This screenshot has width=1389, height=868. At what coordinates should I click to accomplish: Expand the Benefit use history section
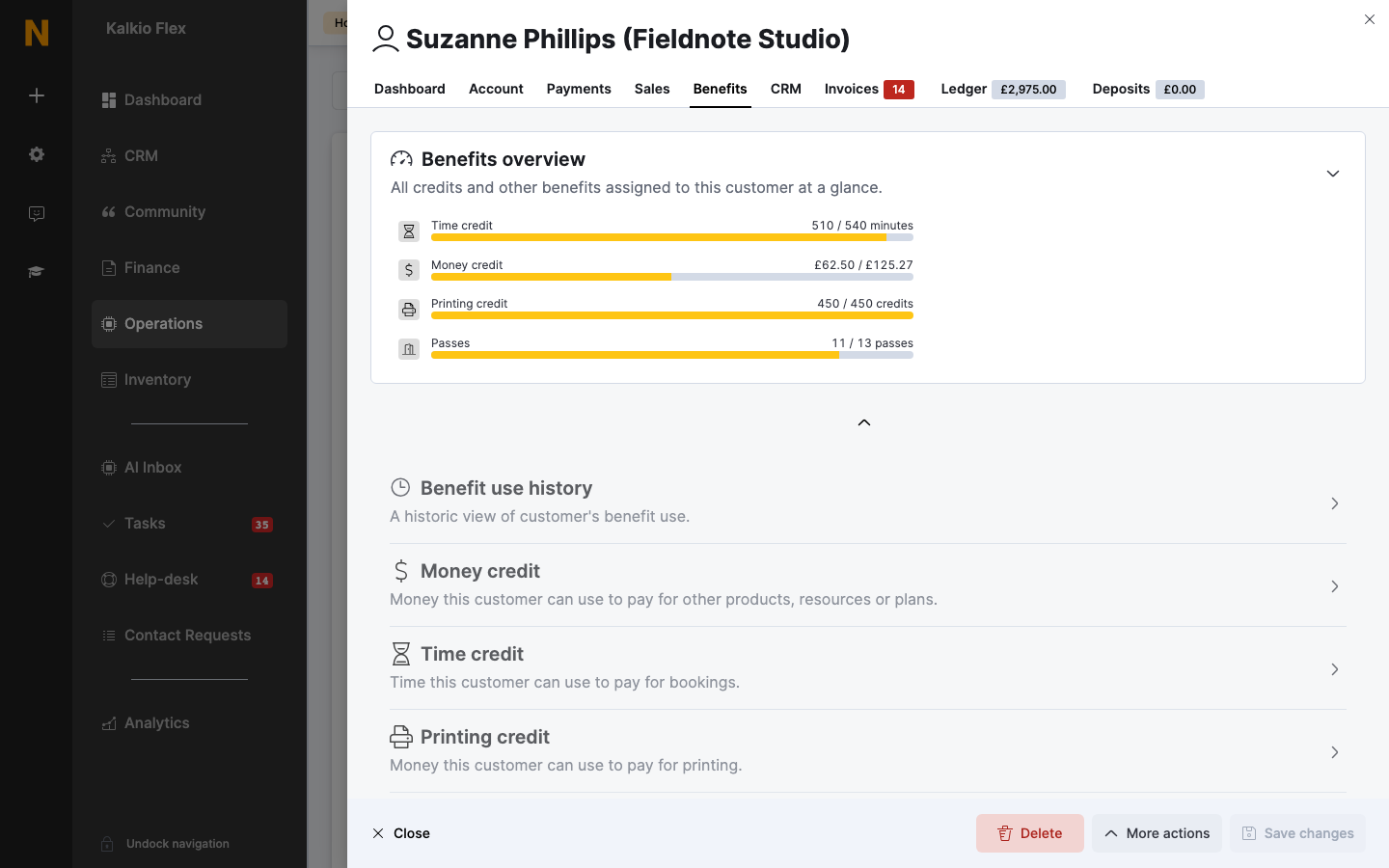click(1335, 503)
